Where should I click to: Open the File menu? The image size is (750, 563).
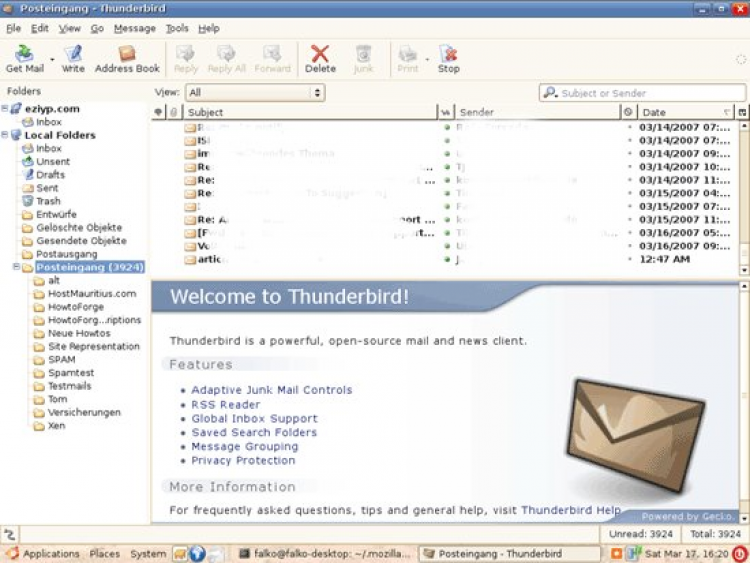pos(13,28)
